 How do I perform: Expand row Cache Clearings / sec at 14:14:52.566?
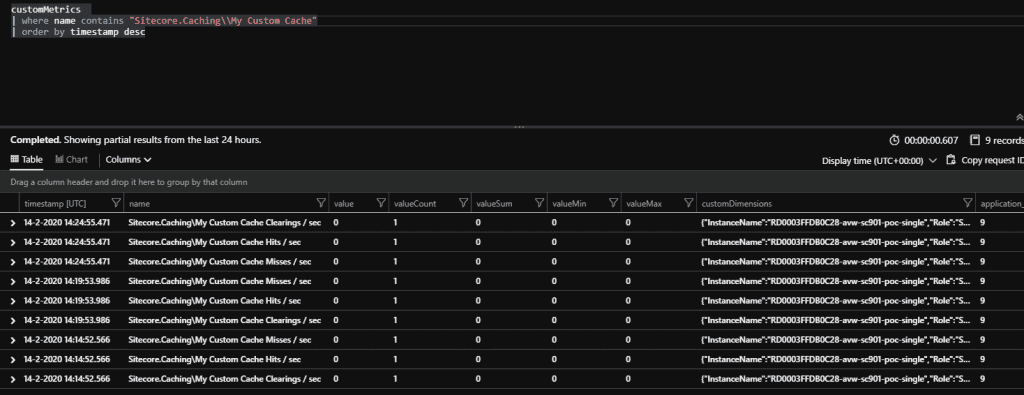coord(12,379)
